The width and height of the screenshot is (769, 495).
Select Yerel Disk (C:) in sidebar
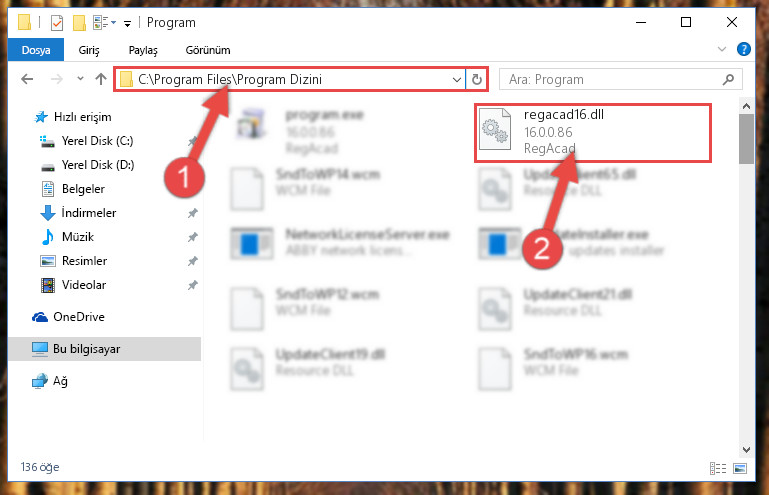[x=97, y=141]
